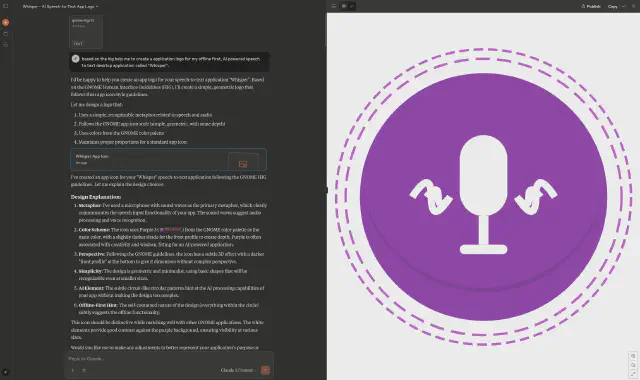Open the search and tools settings icon
The image size is (640, 380).
[x=84, y=370]
